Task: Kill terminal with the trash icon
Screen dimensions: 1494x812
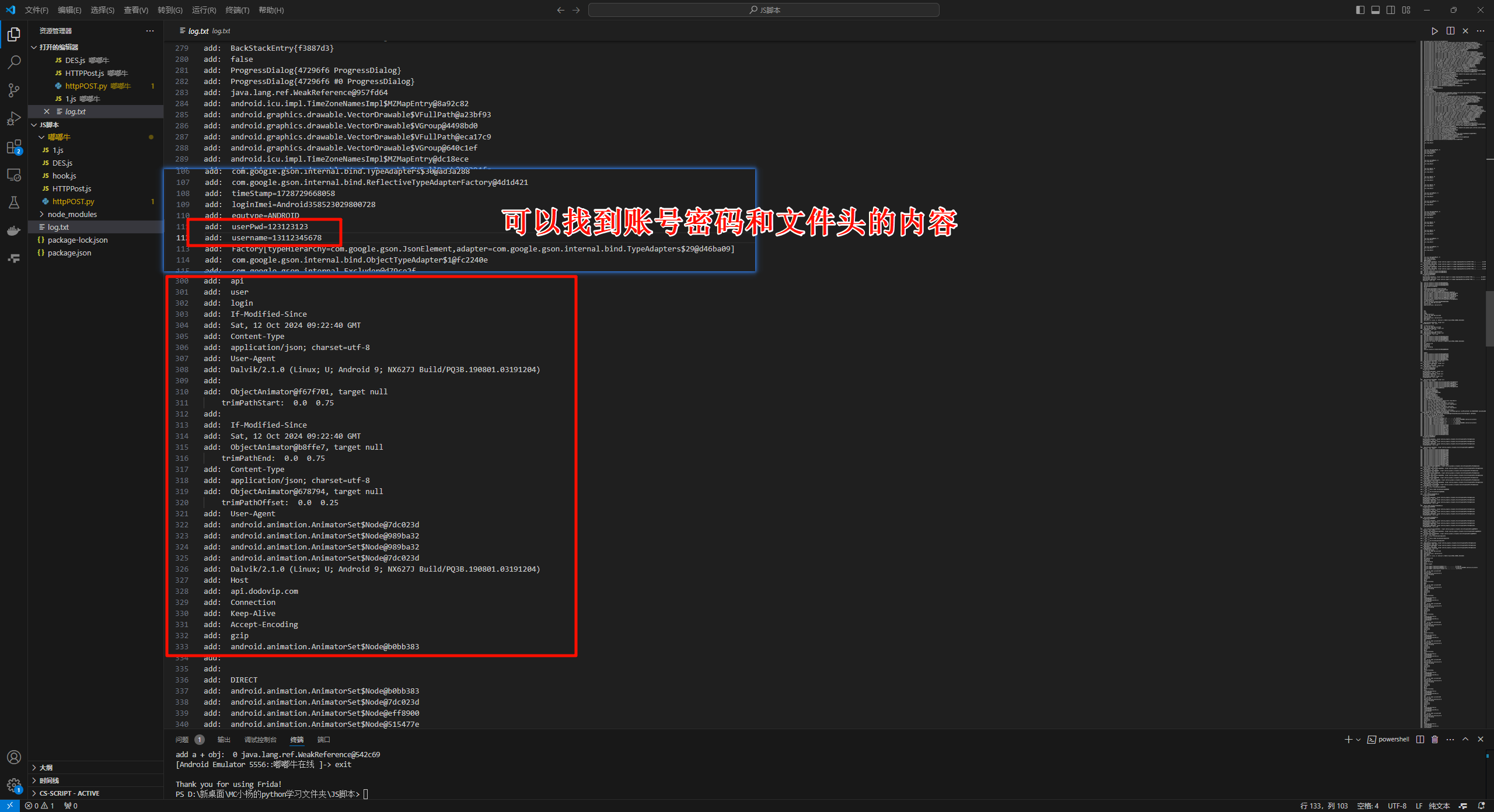Action: 1435,739
